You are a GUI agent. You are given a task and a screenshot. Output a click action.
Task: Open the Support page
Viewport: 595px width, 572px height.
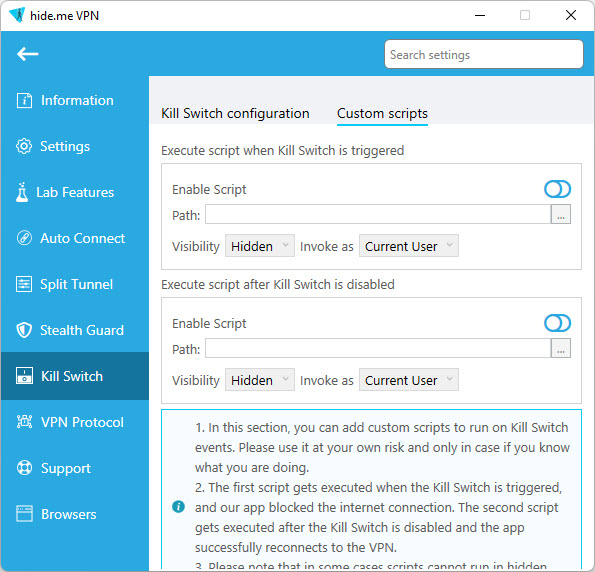click(75, 468)
